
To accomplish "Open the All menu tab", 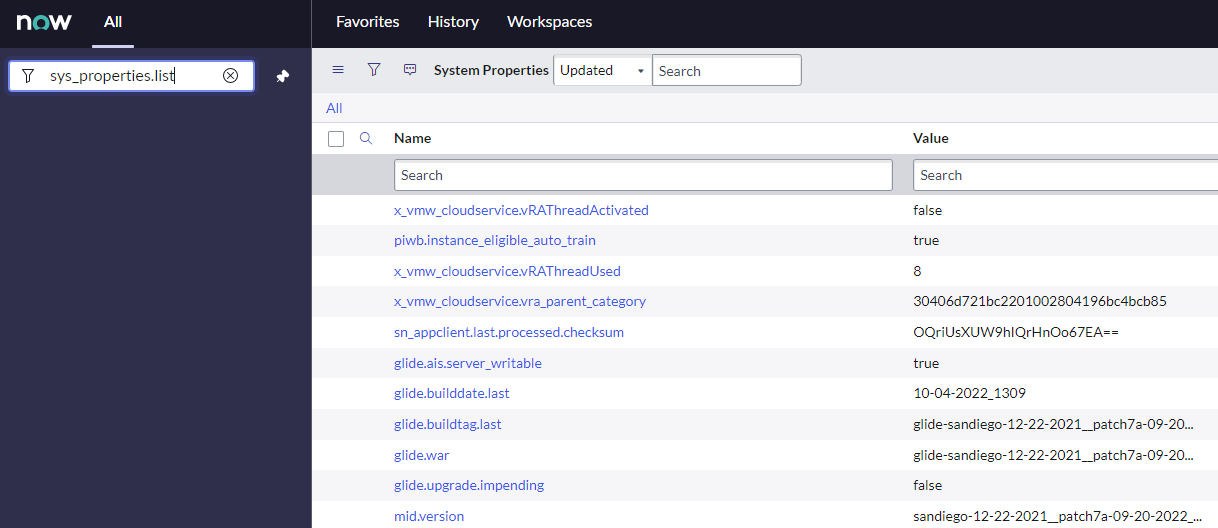I will [113, 22].
